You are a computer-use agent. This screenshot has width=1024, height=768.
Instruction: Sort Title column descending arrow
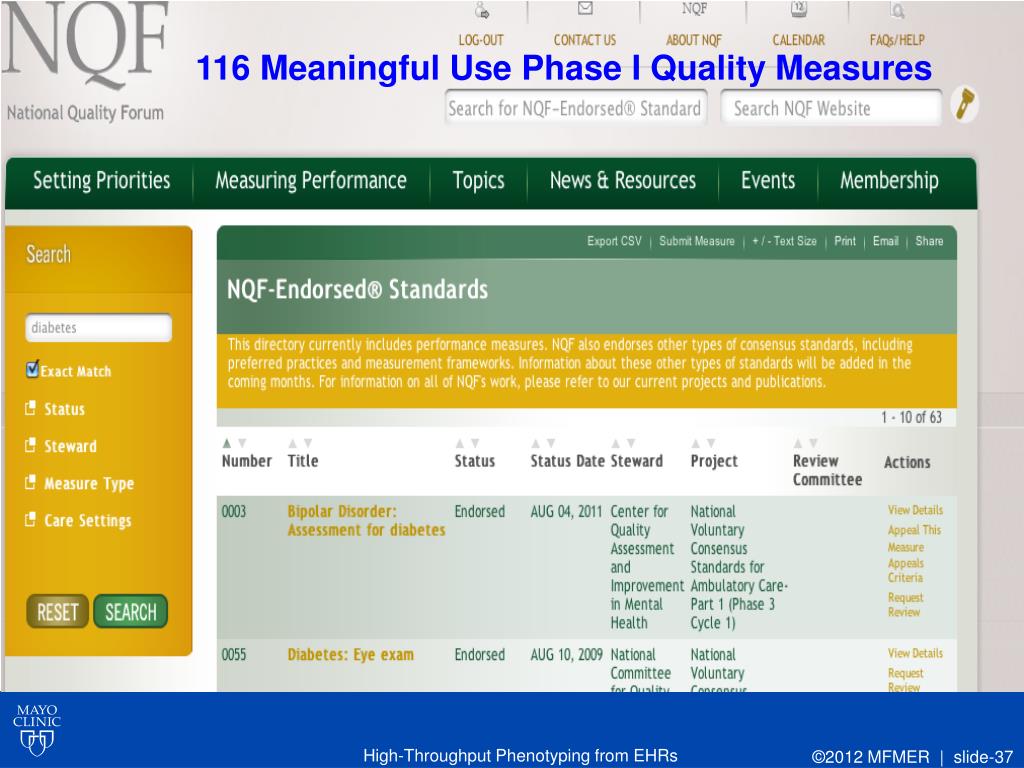coord(308,443)
